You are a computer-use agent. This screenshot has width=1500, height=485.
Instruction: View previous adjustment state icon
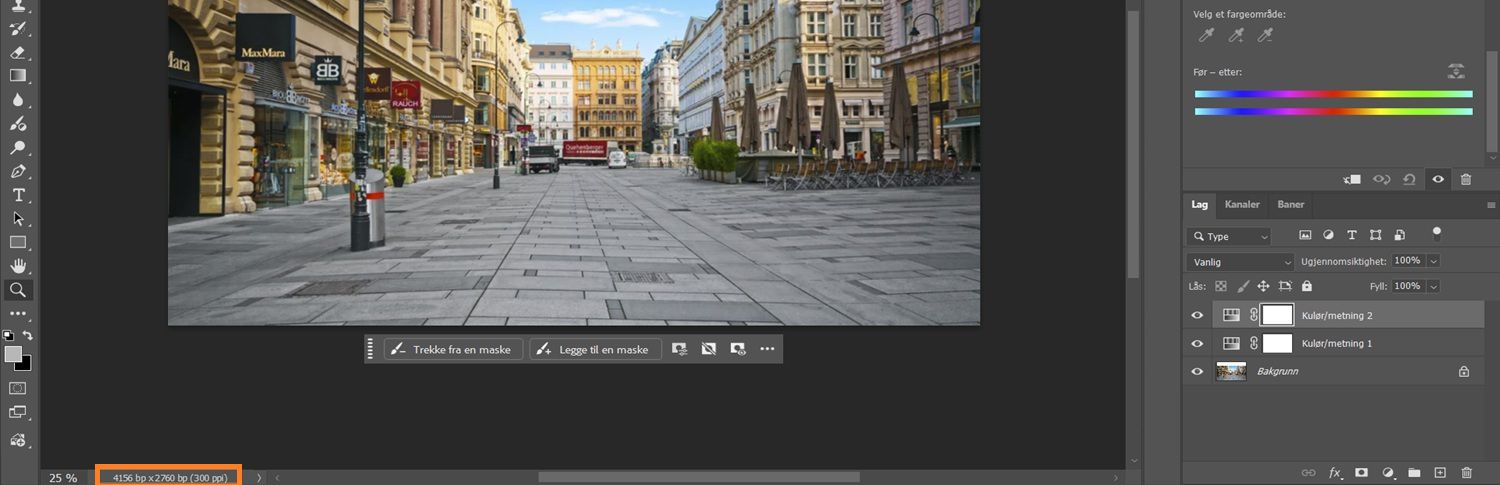[1381, 179]
